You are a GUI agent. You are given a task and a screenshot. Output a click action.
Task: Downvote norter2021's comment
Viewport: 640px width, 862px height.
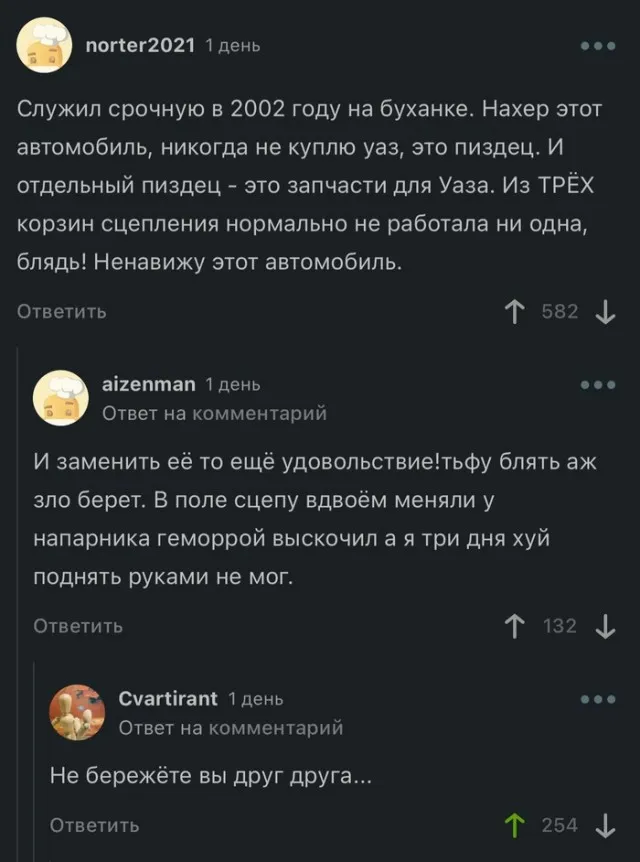[x=605, y=312]
